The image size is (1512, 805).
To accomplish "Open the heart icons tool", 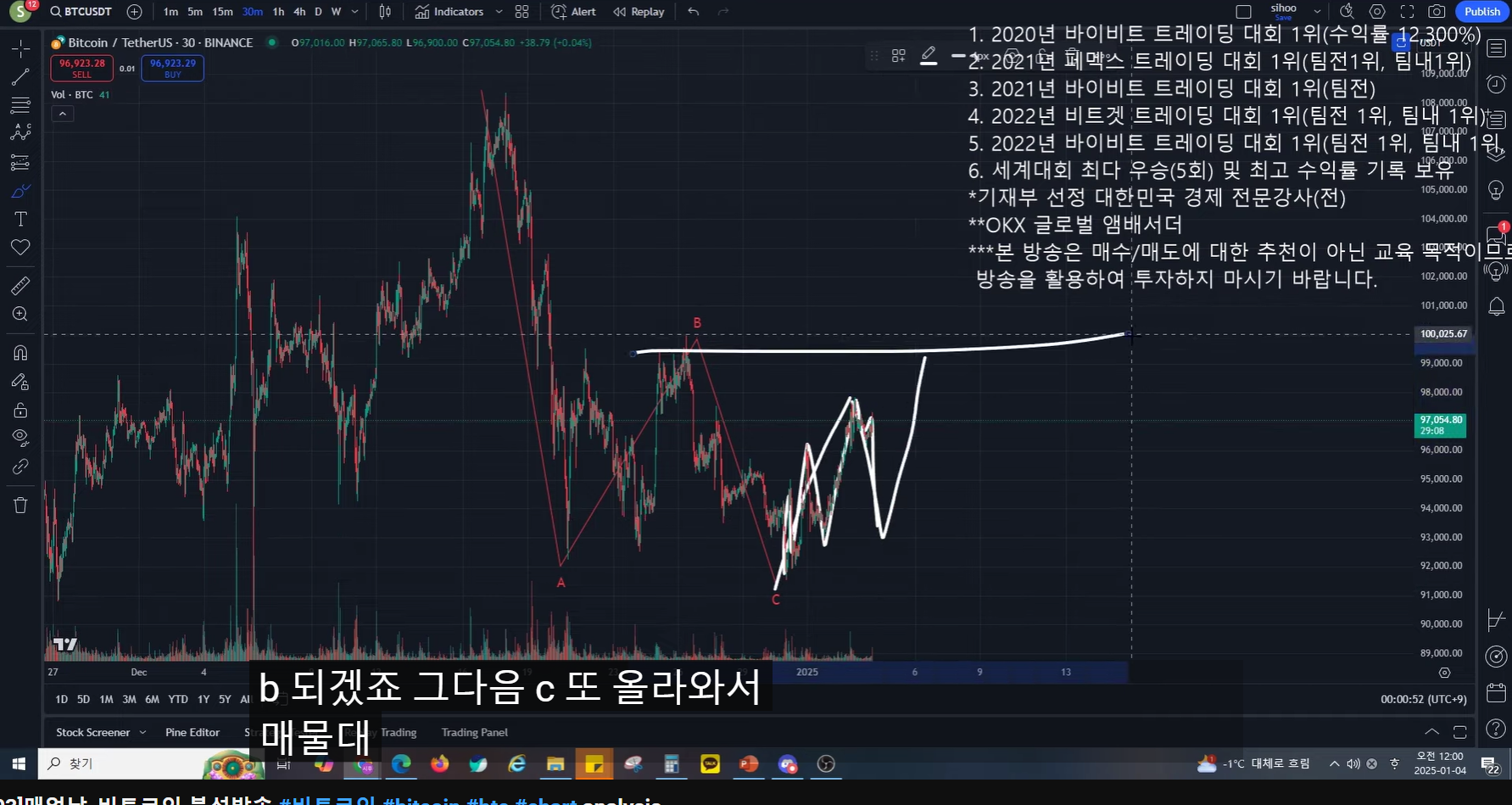I will (20, 247).
